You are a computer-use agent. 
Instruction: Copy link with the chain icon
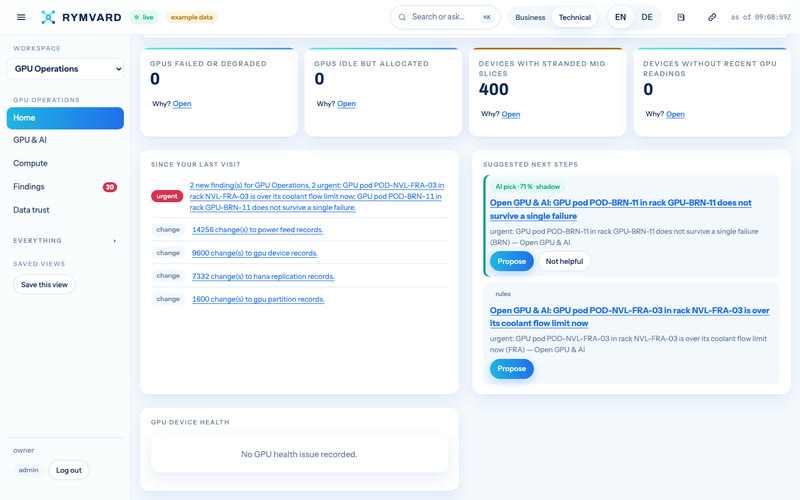pos(712,17)
